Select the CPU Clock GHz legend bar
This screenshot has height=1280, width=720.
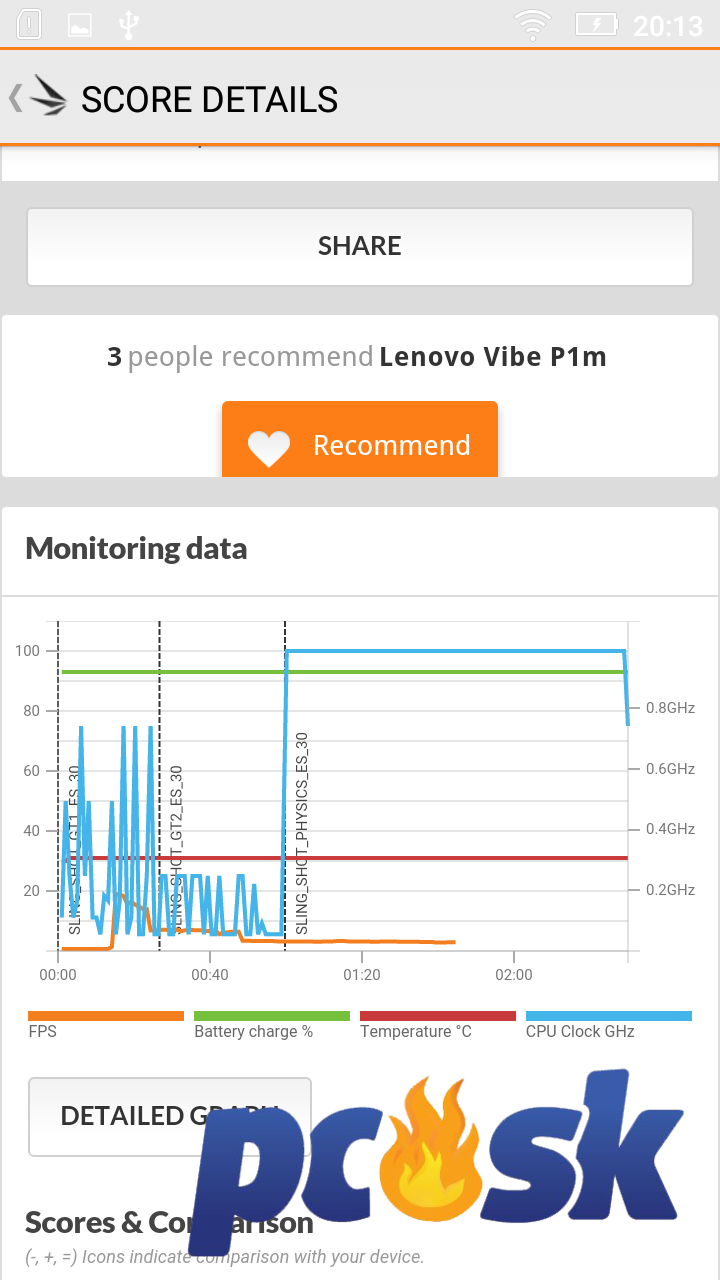coord(609,1016)
